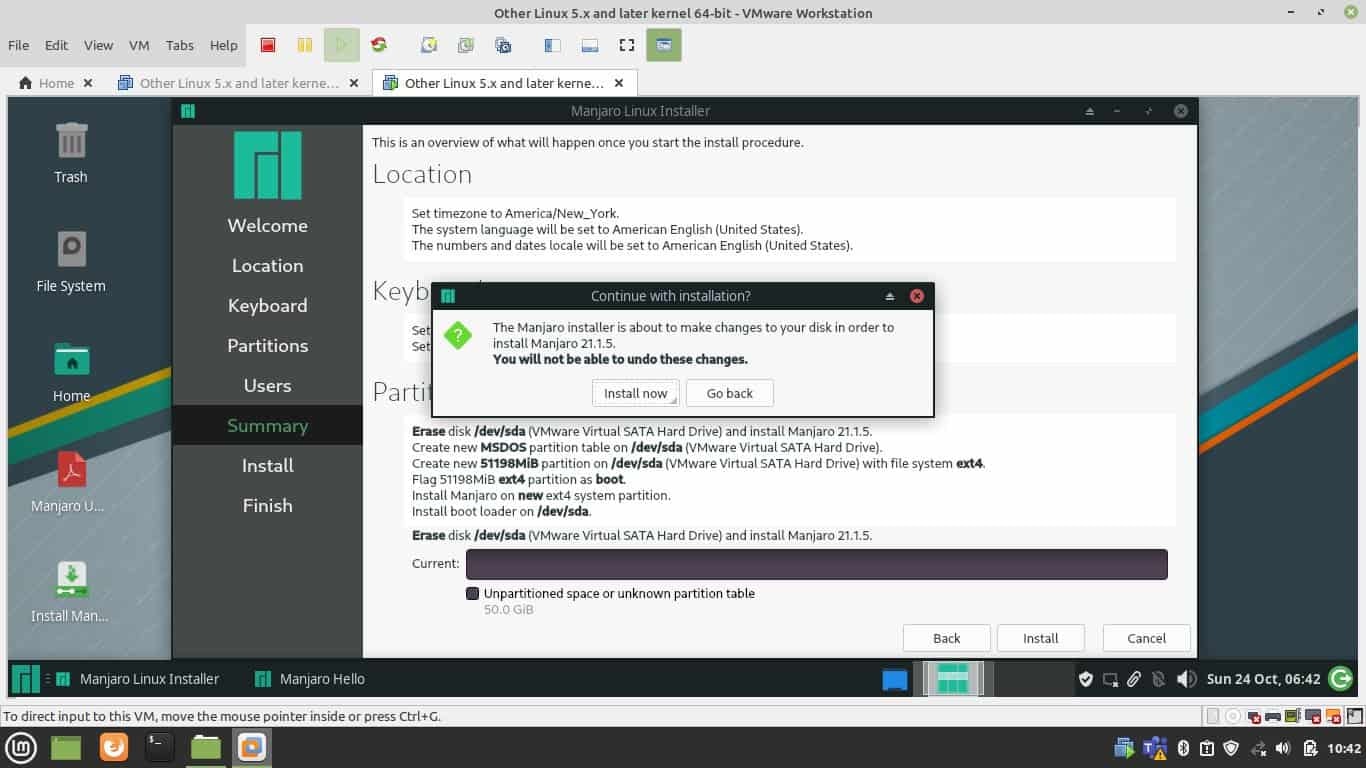
Task: Open the File System desktop icon
Action: coord(71,262)
